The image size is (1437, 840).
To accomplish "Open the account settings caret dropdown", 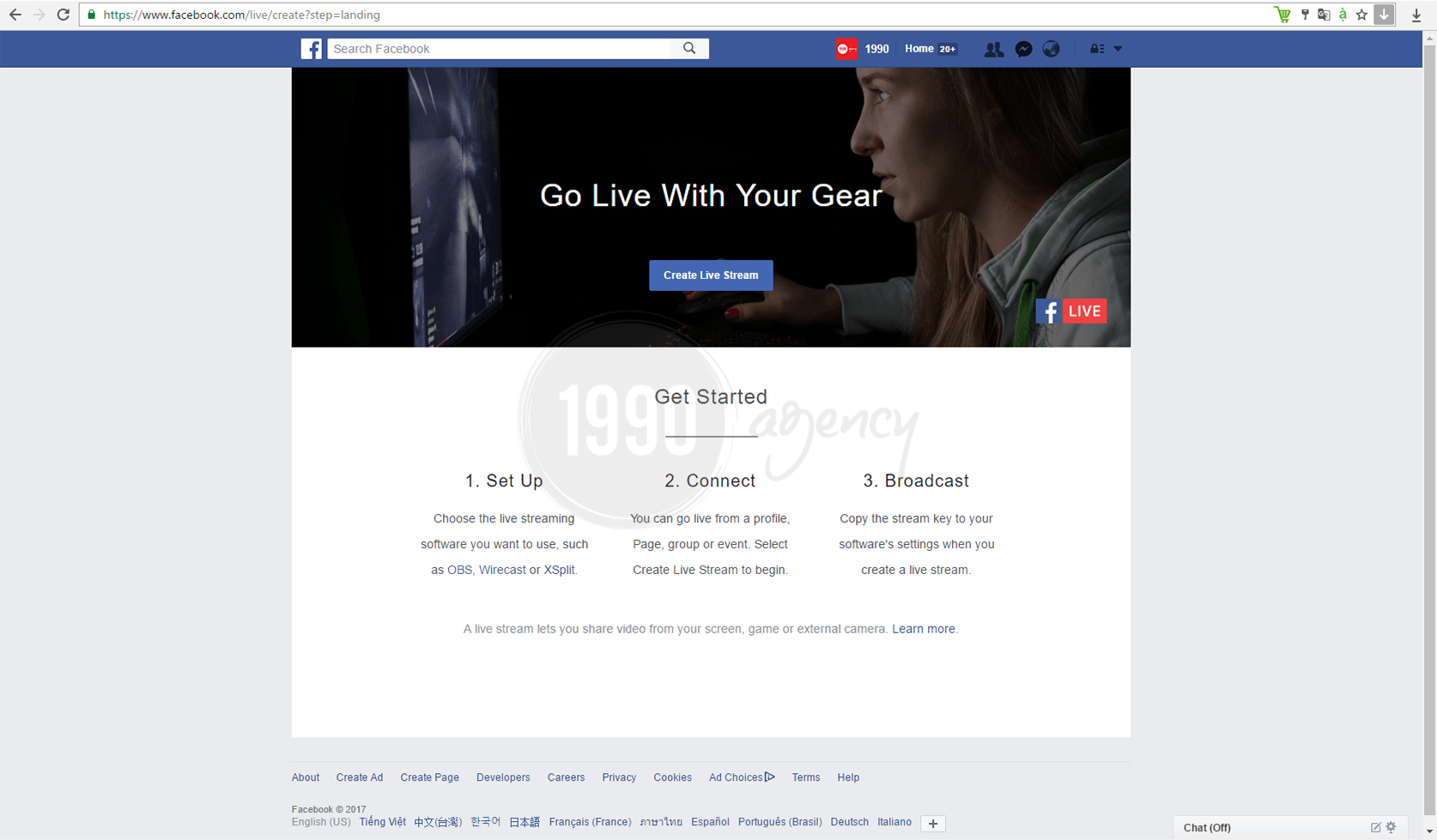I will (x=1118, y=49).
